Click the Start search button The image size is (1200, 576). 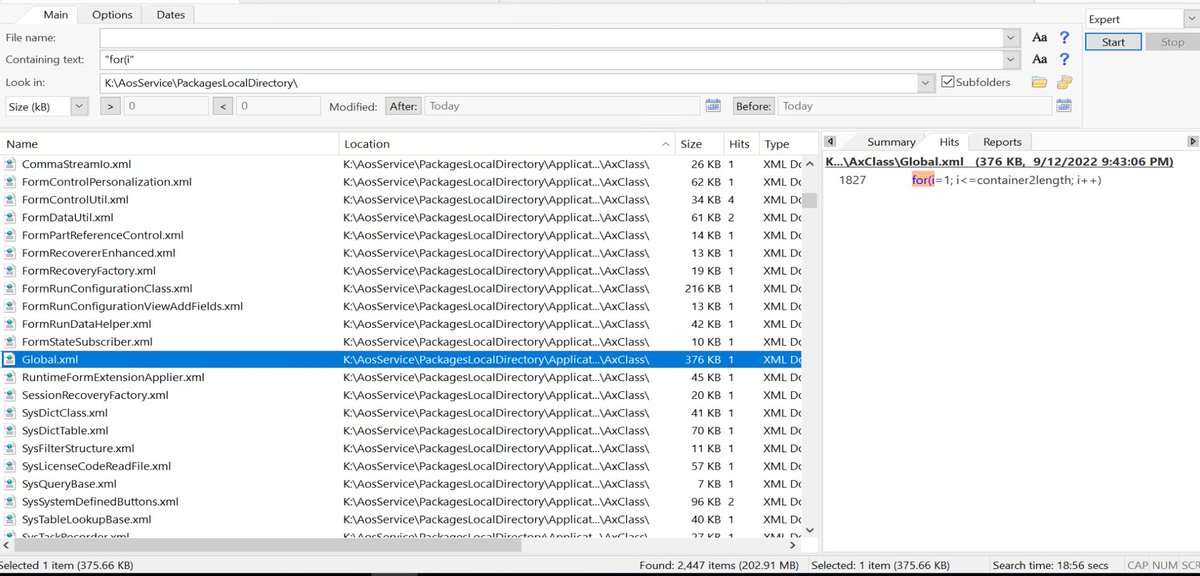[1113, 42]
